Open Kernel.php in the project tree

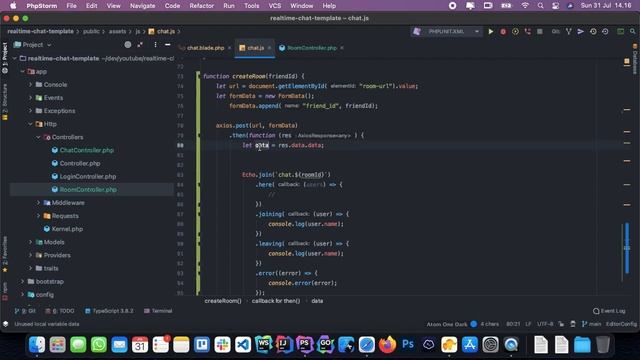(67, 229)
